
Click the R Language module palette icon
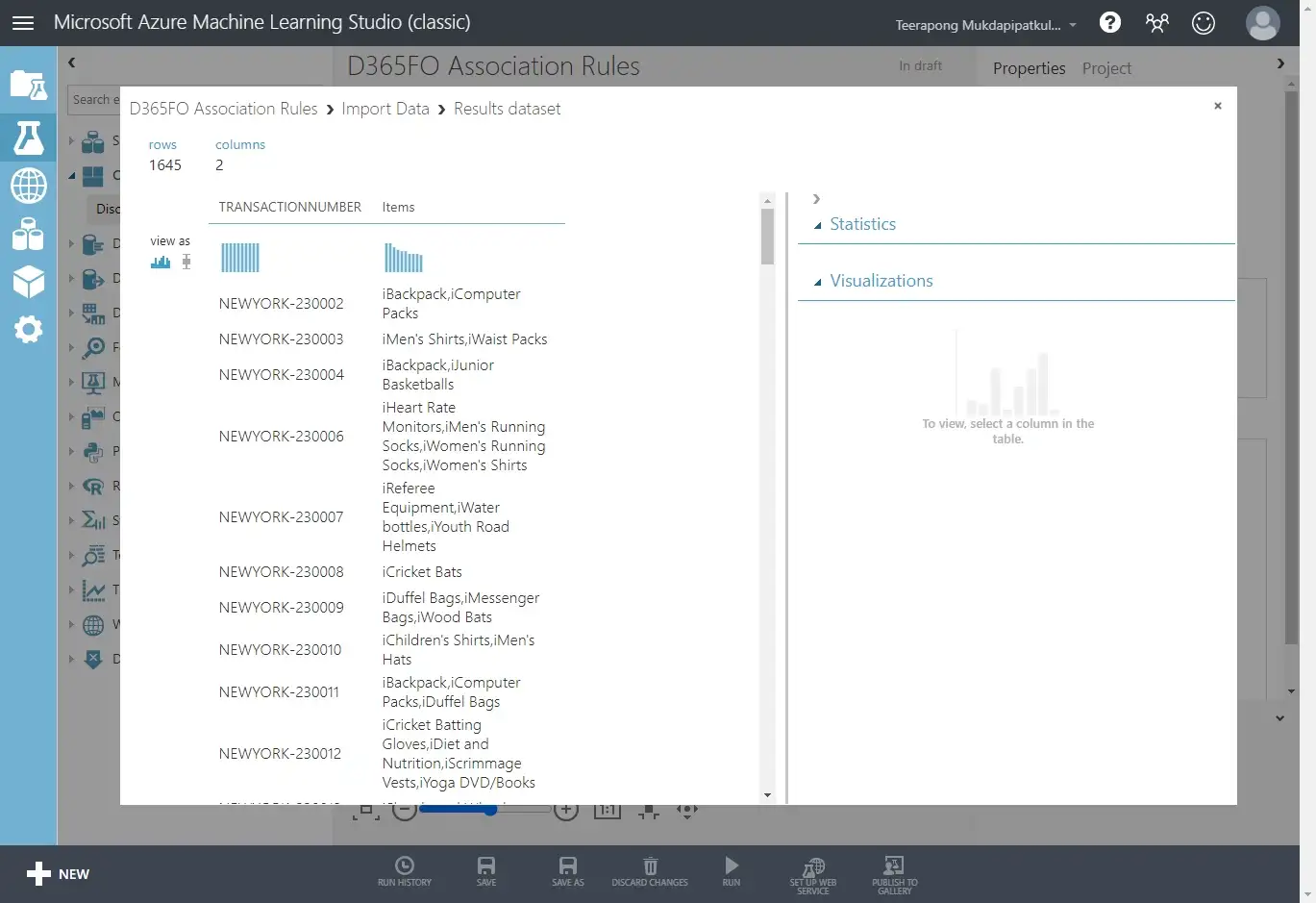tap(93, 486)
